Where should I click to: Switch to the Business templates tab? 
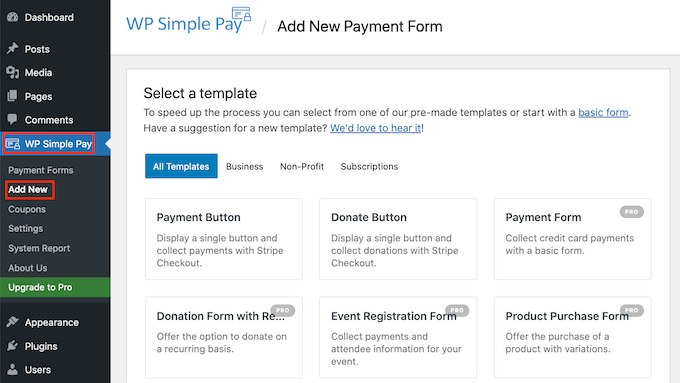click(245, 166)
